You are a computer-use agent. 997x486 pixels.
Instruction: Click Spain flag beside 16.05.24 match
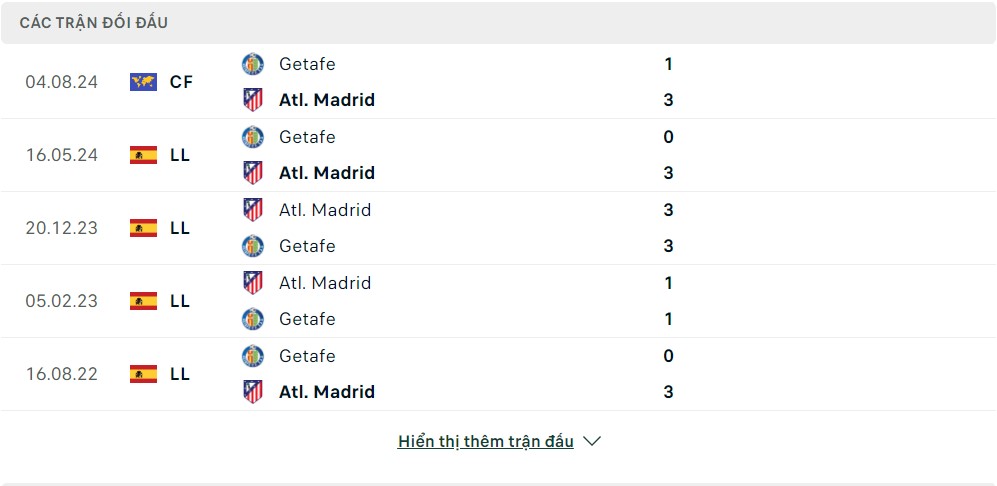pos(143,155)
